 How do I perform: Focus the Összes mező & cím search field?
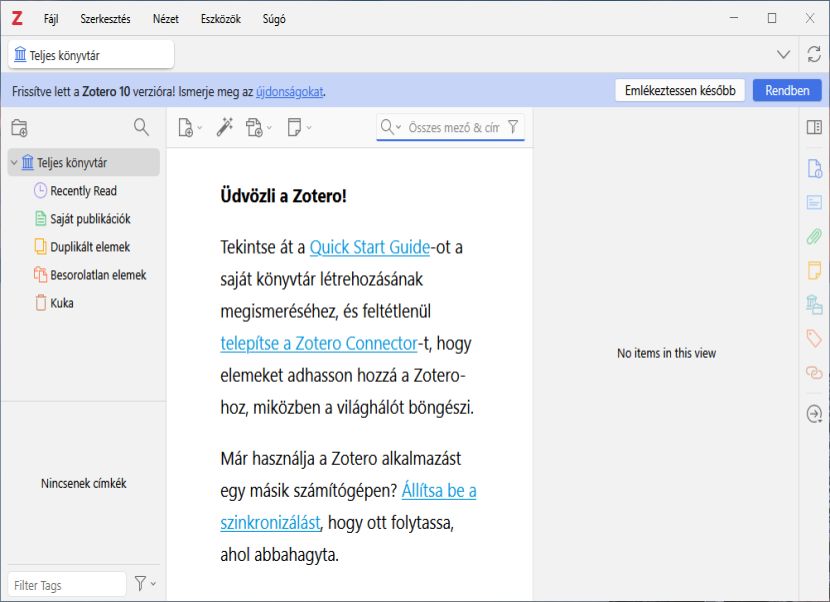click(453, 128)
